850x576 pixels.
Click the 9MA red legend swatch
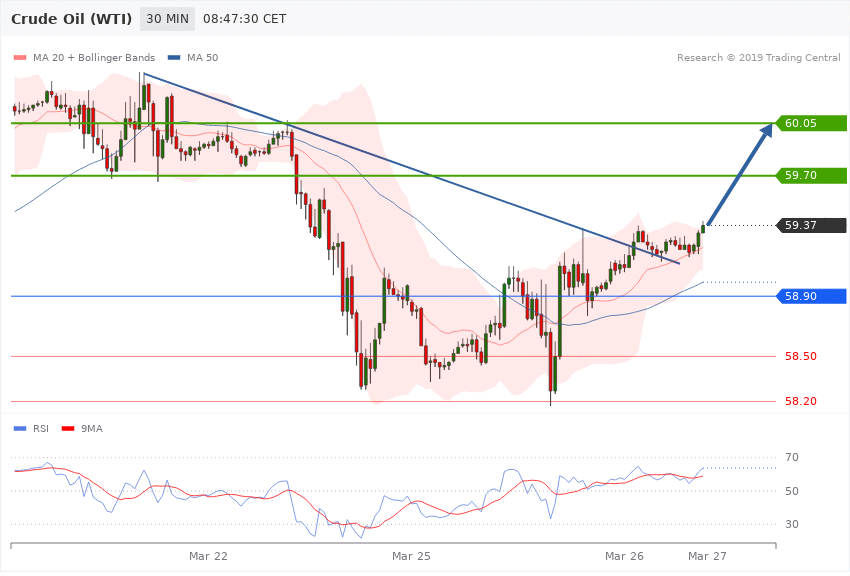coord(68,429)
